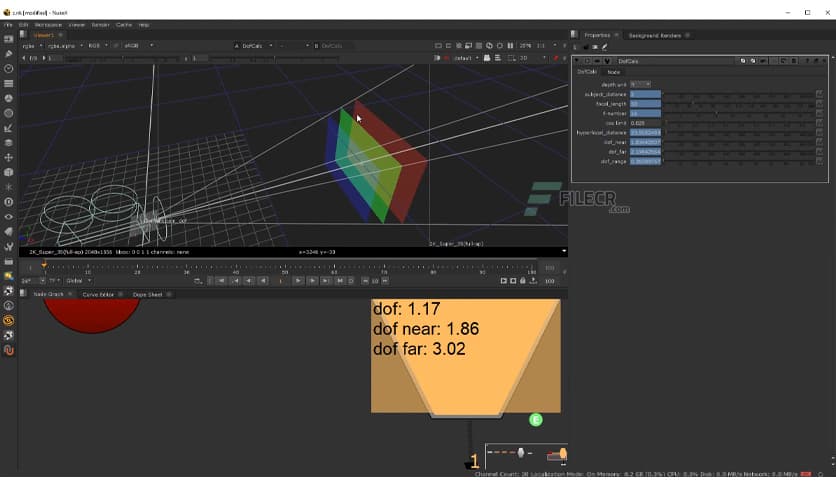Open animation menu for dof_range
The image size is (836, 484).
coord(819,161)
